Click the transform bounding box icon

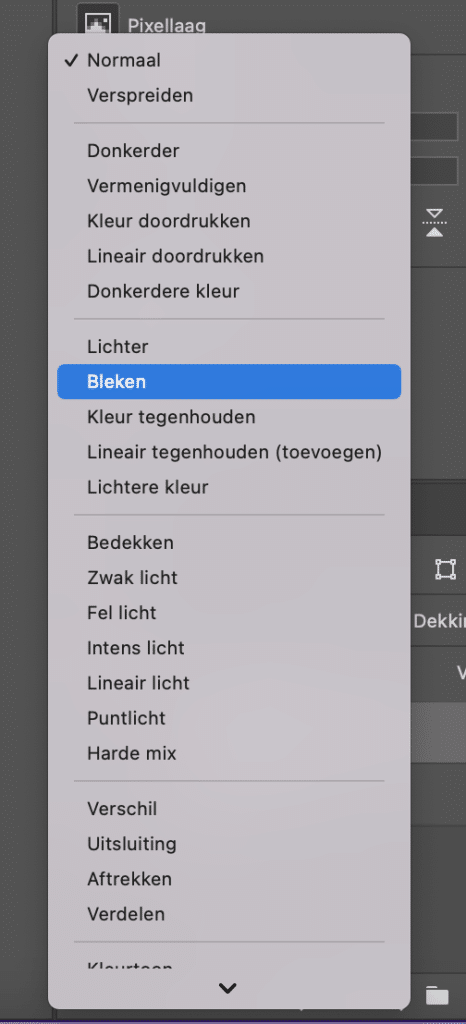click(x=445, y=569)
